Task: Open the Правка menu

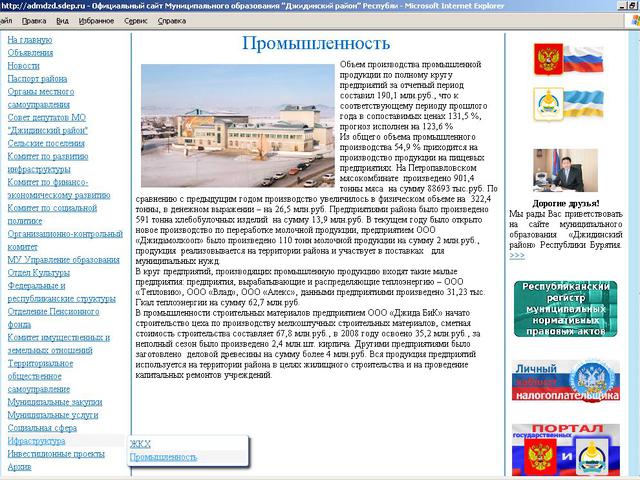Action: coord(33,21)
